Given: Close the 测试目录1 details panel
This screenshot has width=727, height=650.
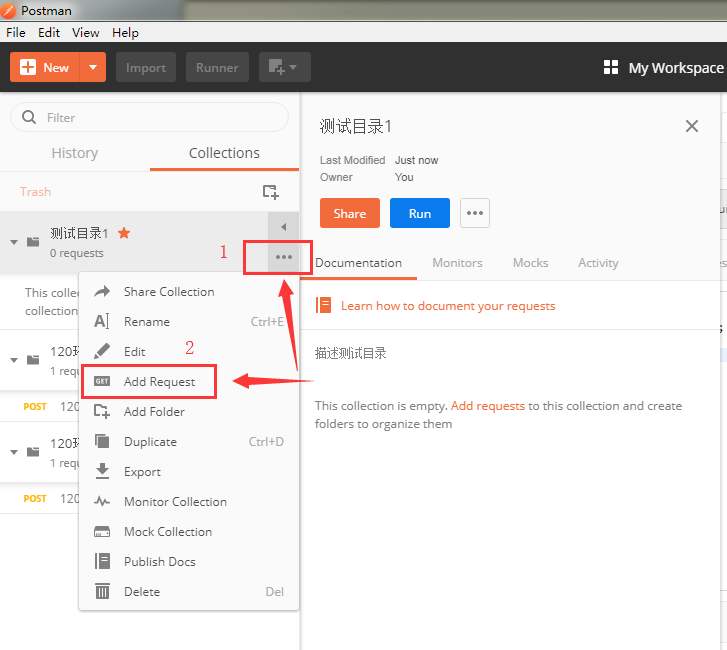Looking at the screenshot, I should pyautogui.click(x=692, y=126).
